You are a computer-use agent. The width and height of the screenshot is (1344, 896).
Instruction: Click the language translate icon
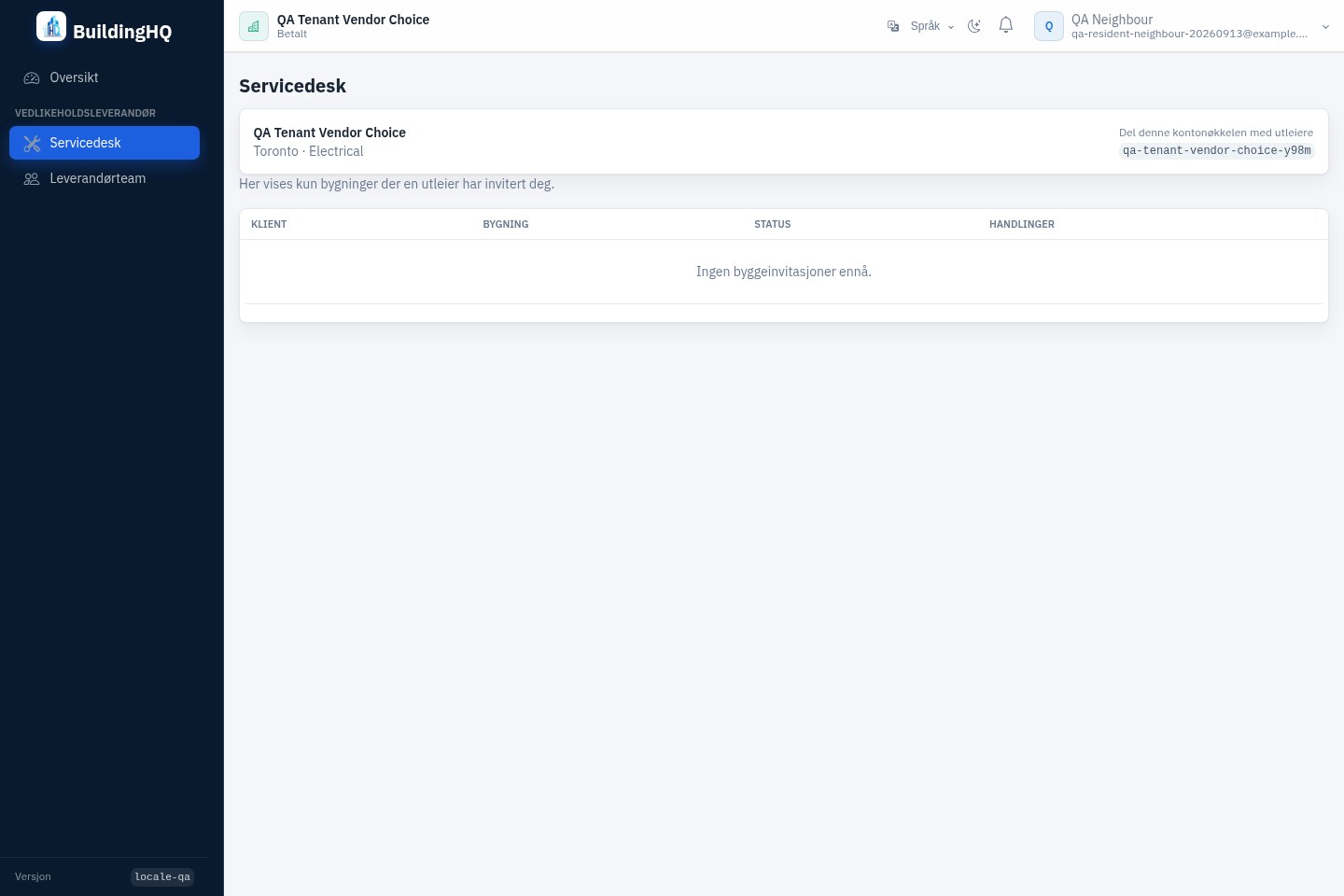point(893,26)
